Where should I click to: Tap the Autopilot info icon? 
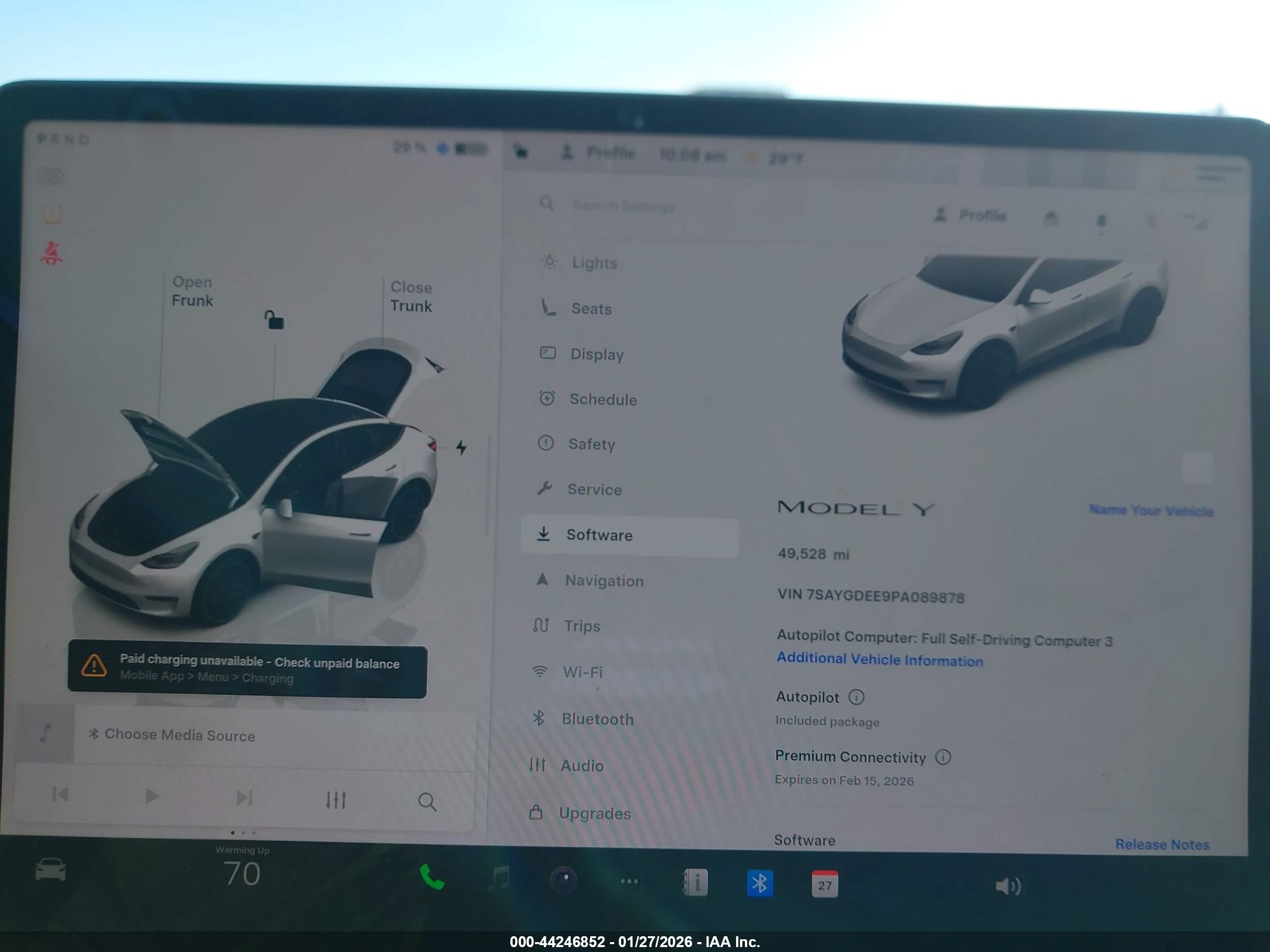[x=856, y=697]
